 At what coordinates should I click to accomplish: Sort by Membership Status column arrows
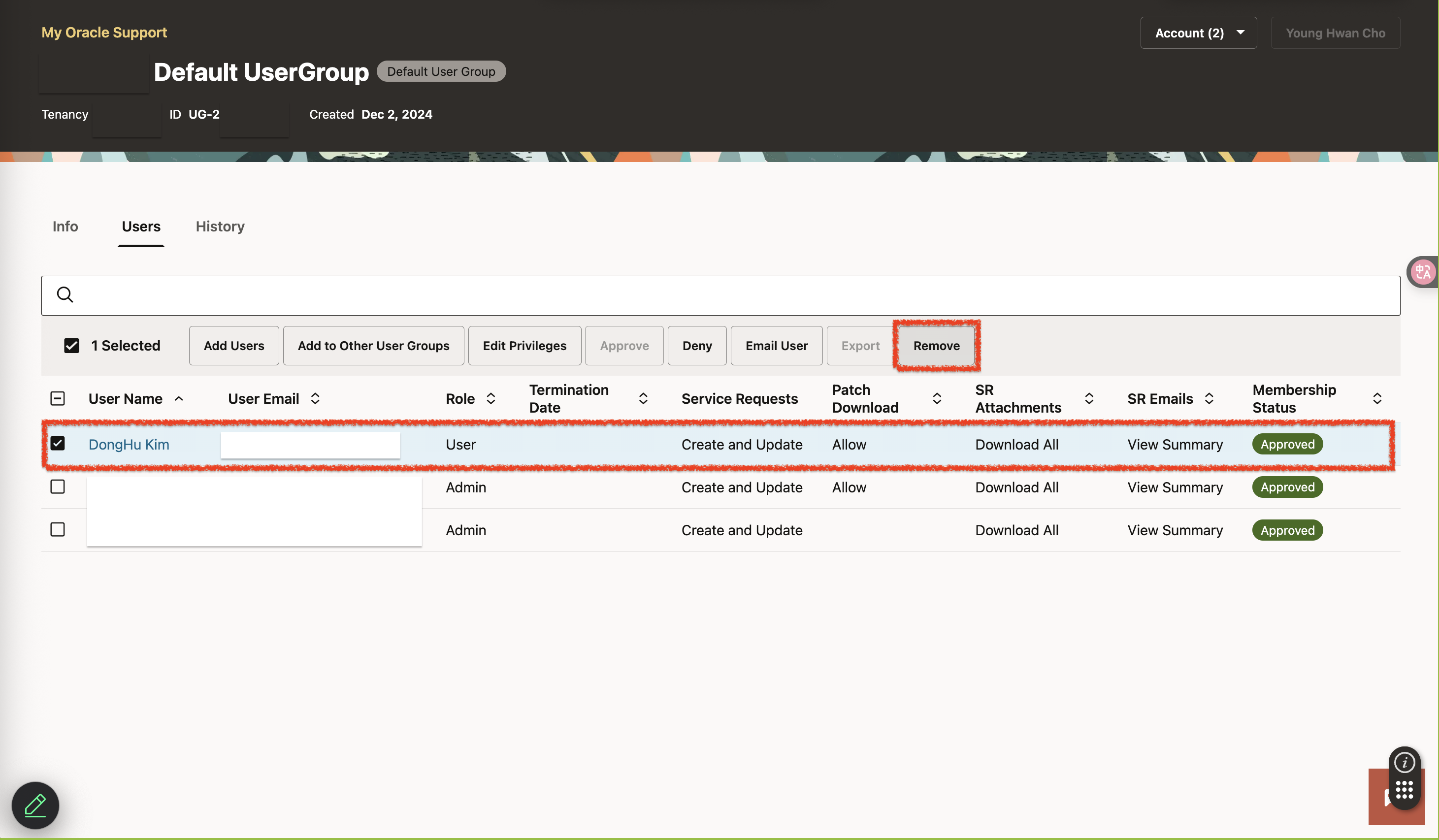pos(1377,399)
